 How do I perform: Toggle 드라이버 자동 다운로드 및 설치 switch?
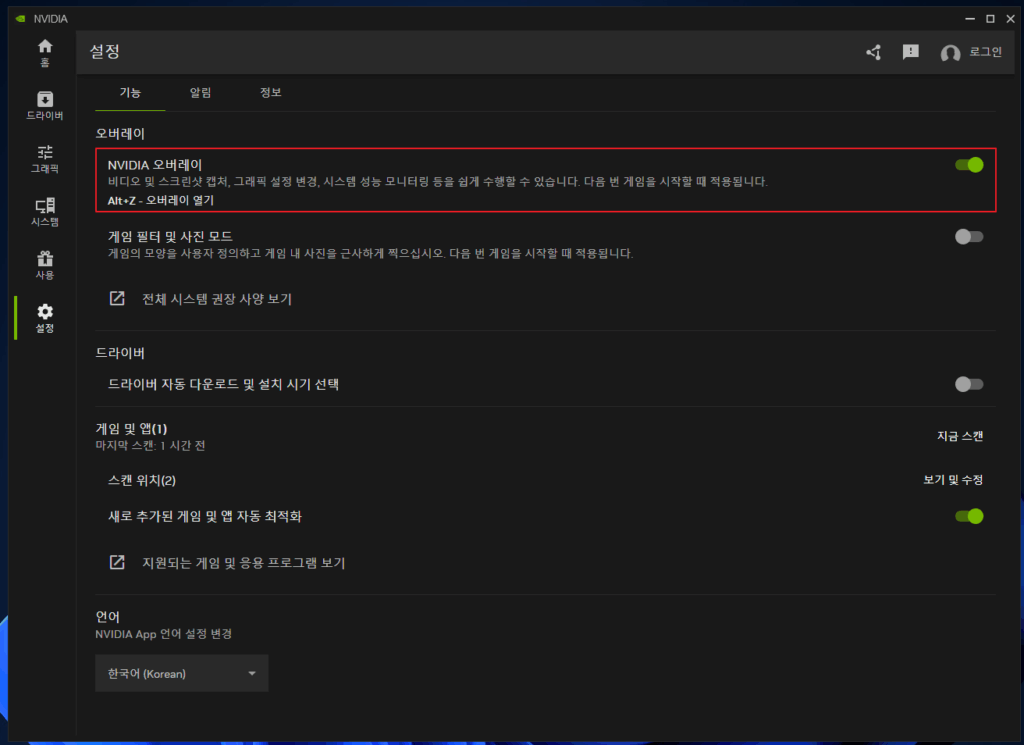[x=969, y=384]
